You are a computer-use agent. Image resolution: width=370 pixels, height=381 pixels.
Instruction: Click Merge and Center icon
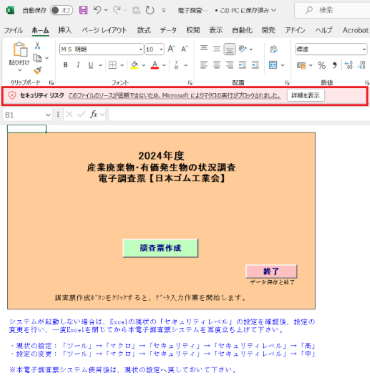pyautogui.click(x=273, y=65)
